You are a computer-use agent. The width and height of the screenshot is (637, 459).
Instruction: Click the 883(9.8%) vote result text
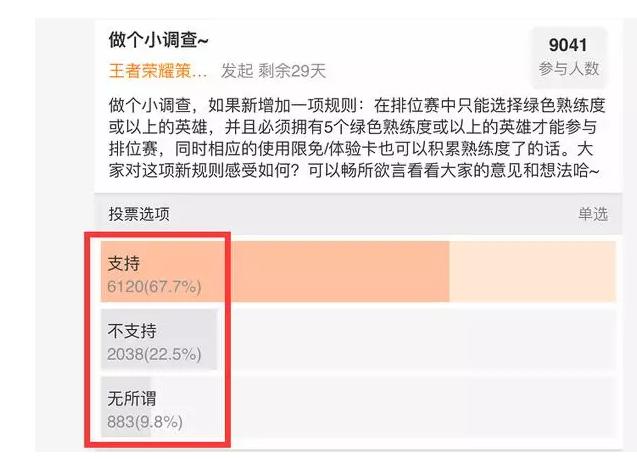[x=147, y=420]
